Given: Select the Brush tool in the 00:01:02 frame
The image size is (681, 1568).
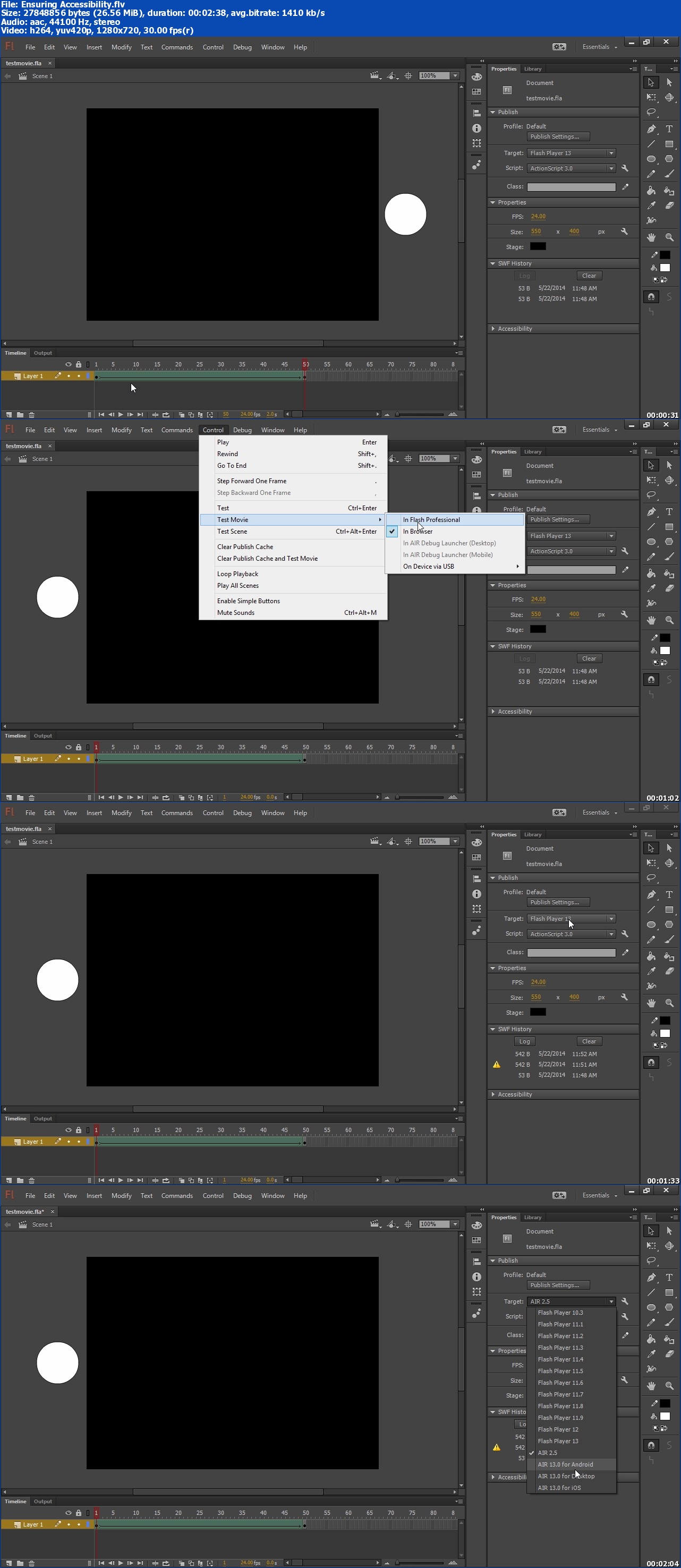Looking at the screenshot, I should click(669, 557).
